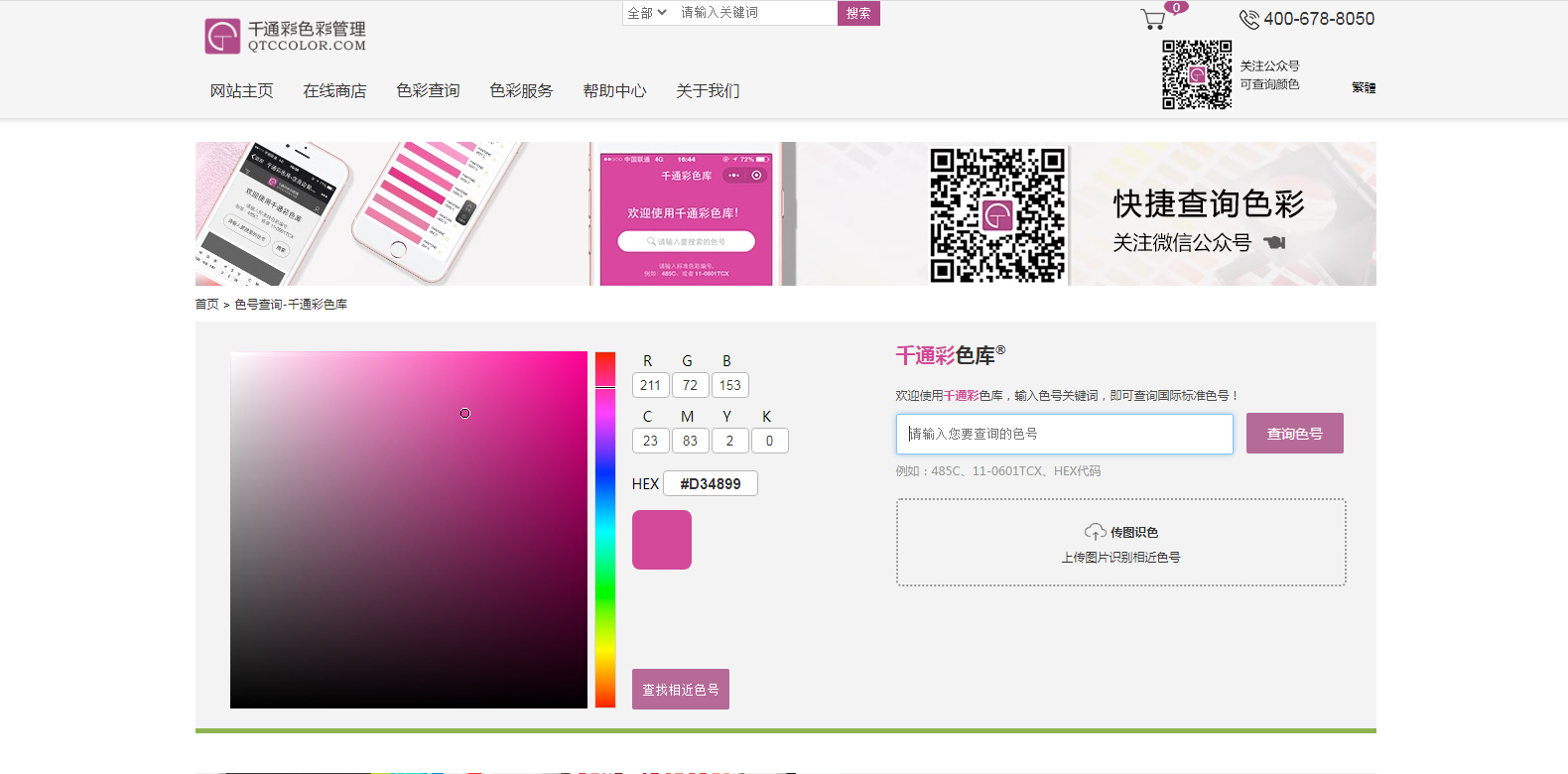Open 关于我们 menu item
Viewport: 1568px width, 774px height.
tap(708, 90)
